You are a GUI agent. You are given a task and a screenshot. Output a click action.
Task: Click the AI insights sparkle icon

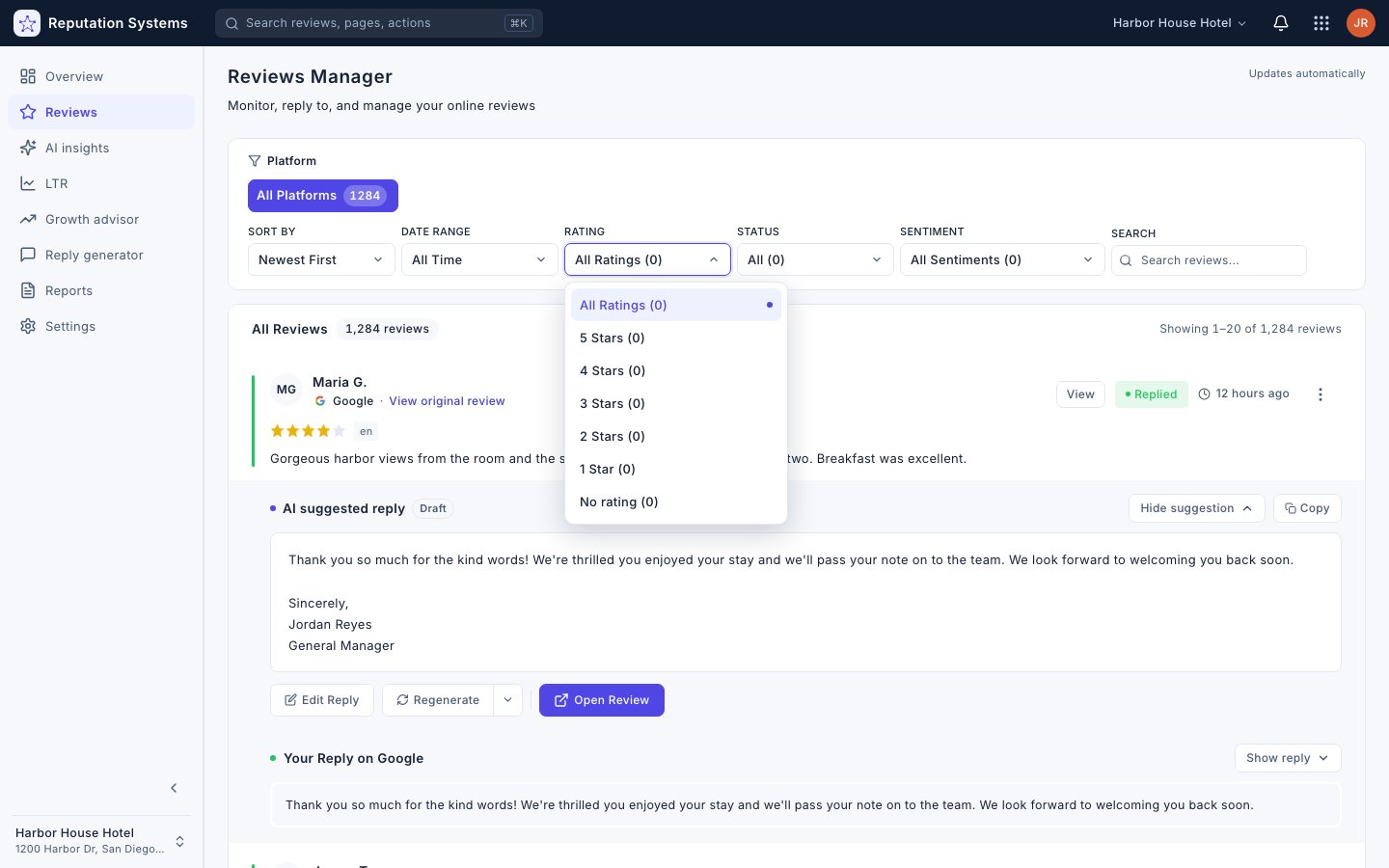tap(28, 148)
